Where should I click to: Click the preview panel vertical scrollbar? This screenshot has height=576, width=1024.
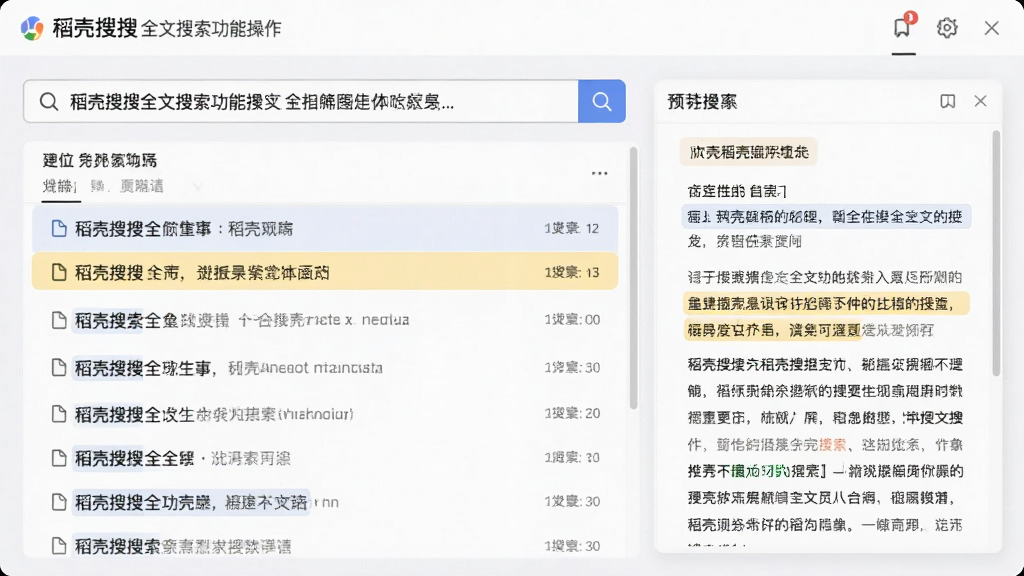click(996, 253)
